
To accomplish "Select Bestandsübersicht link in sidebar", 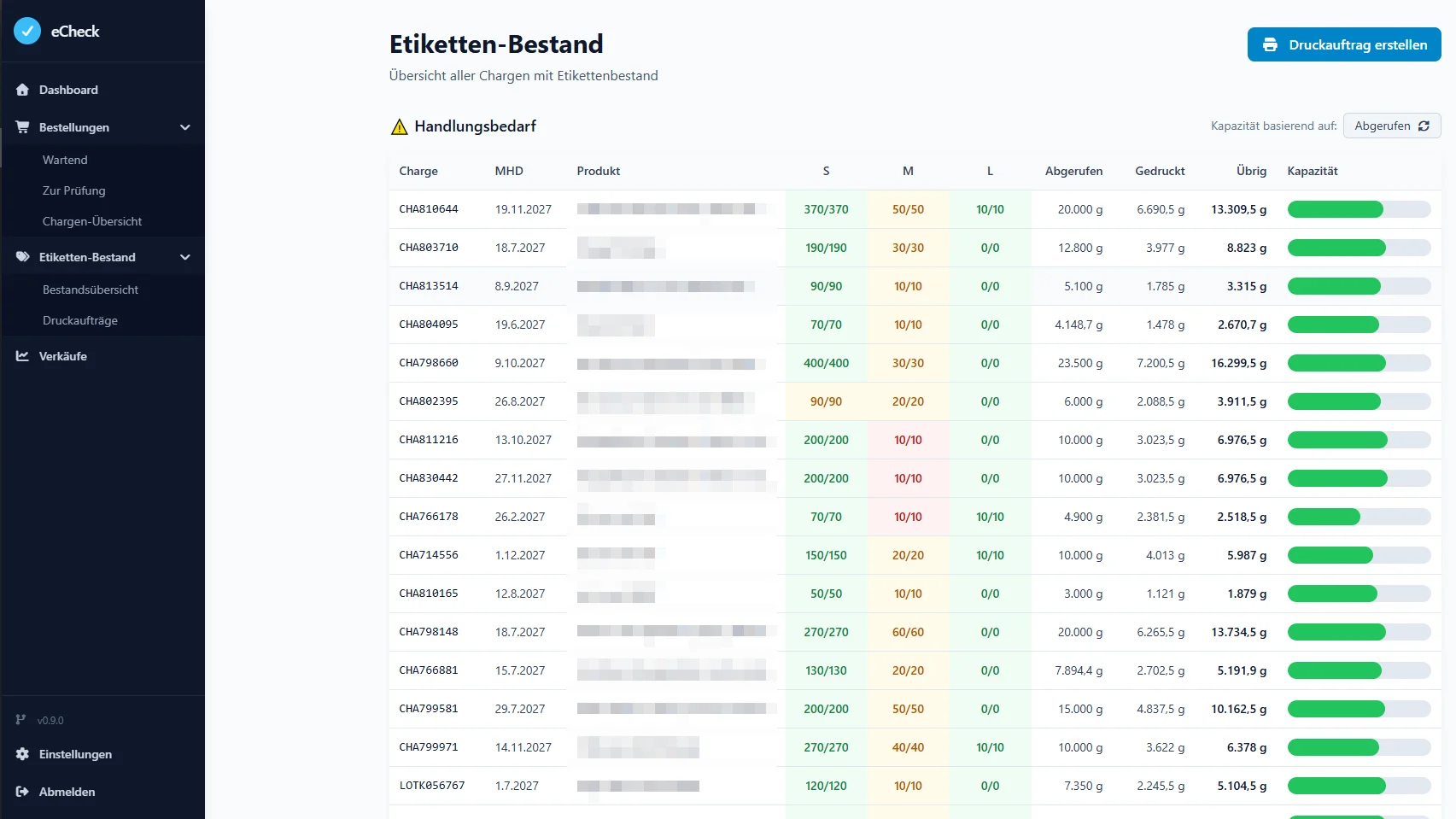I will coord(91,290).
